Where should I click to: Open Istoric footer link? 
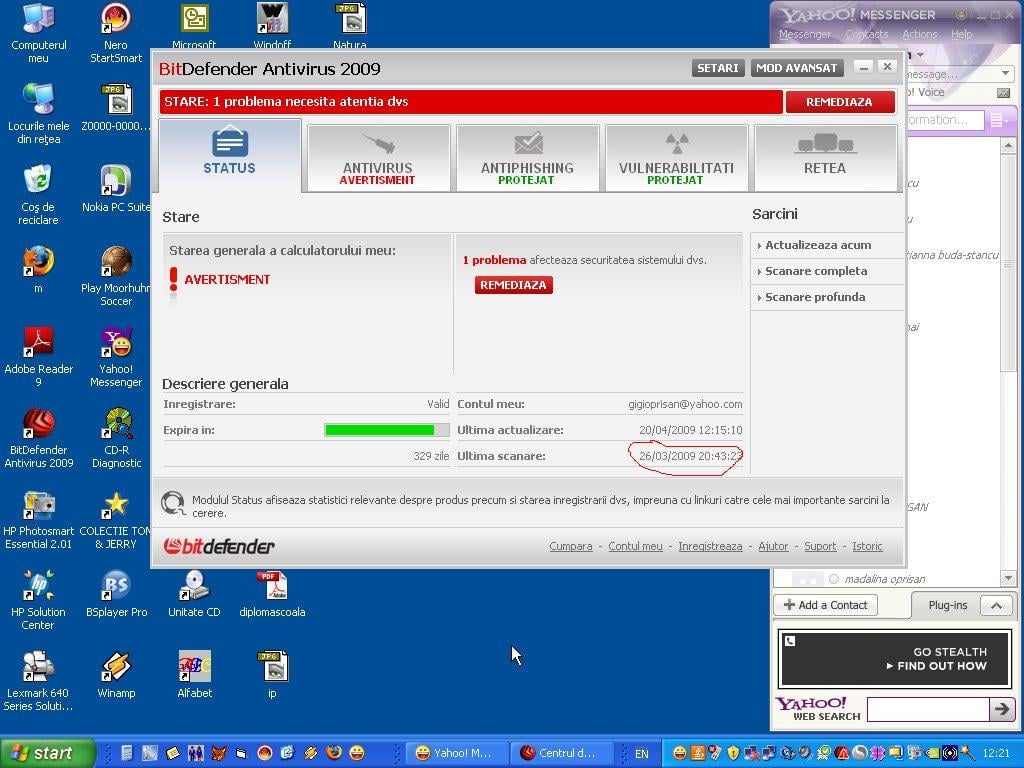(867, 546)
